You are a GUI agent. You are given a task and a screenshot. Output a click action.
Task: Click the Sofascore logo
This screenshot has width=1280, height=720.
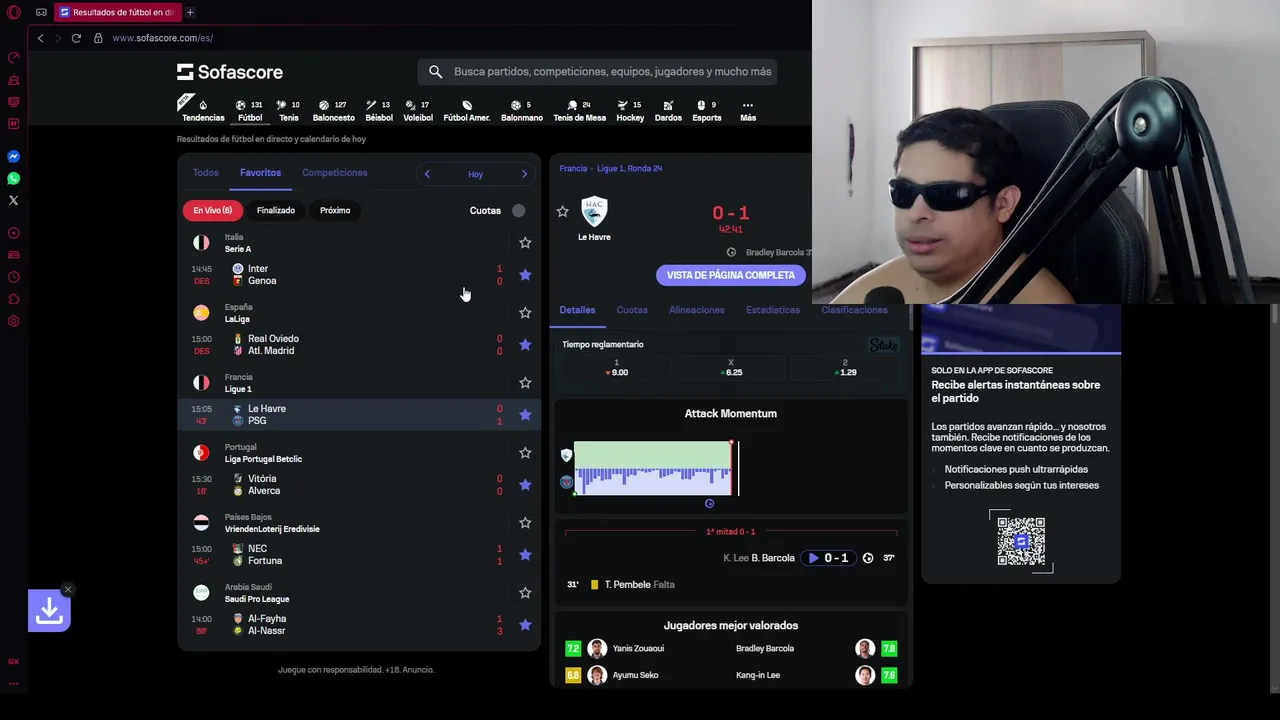point(230,72)
